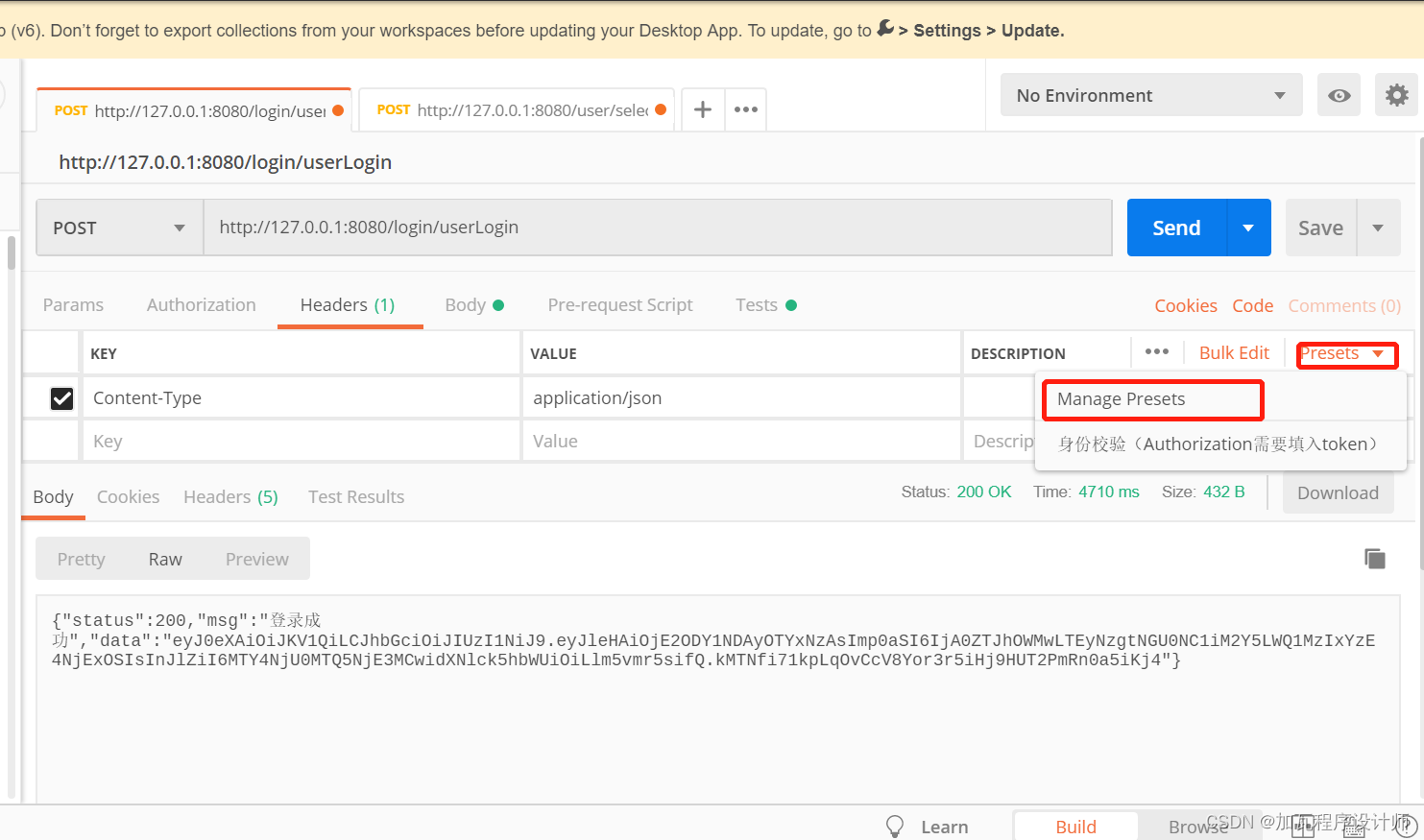
Task: Copy response body with copy icon
Action: 1375,559
